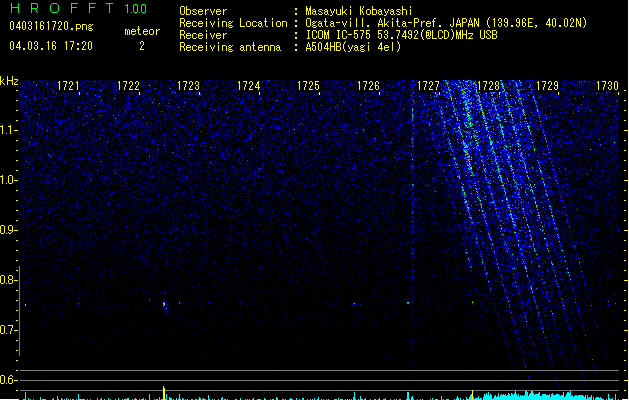Click the A504HB(yagi 4el) antenna text
The height and width of the screenshot is (400, 629).
tap(353, 47)
